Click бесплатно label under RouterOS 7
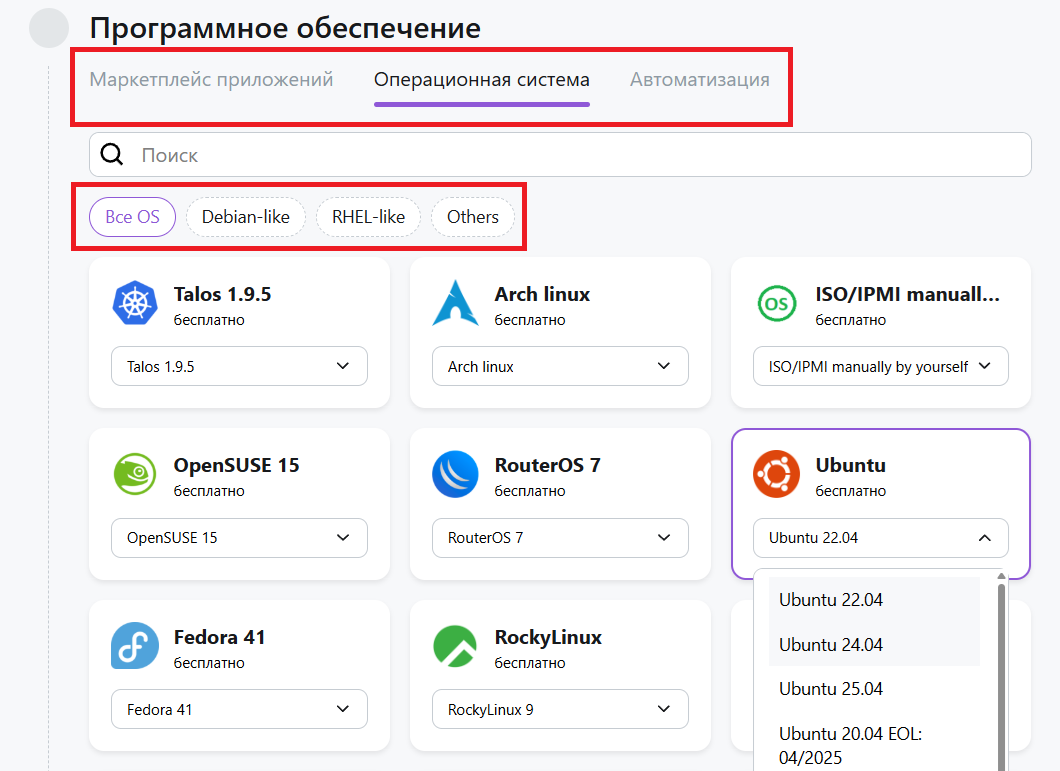This screenshot has width=1060, height=771. tap(530, 491)
